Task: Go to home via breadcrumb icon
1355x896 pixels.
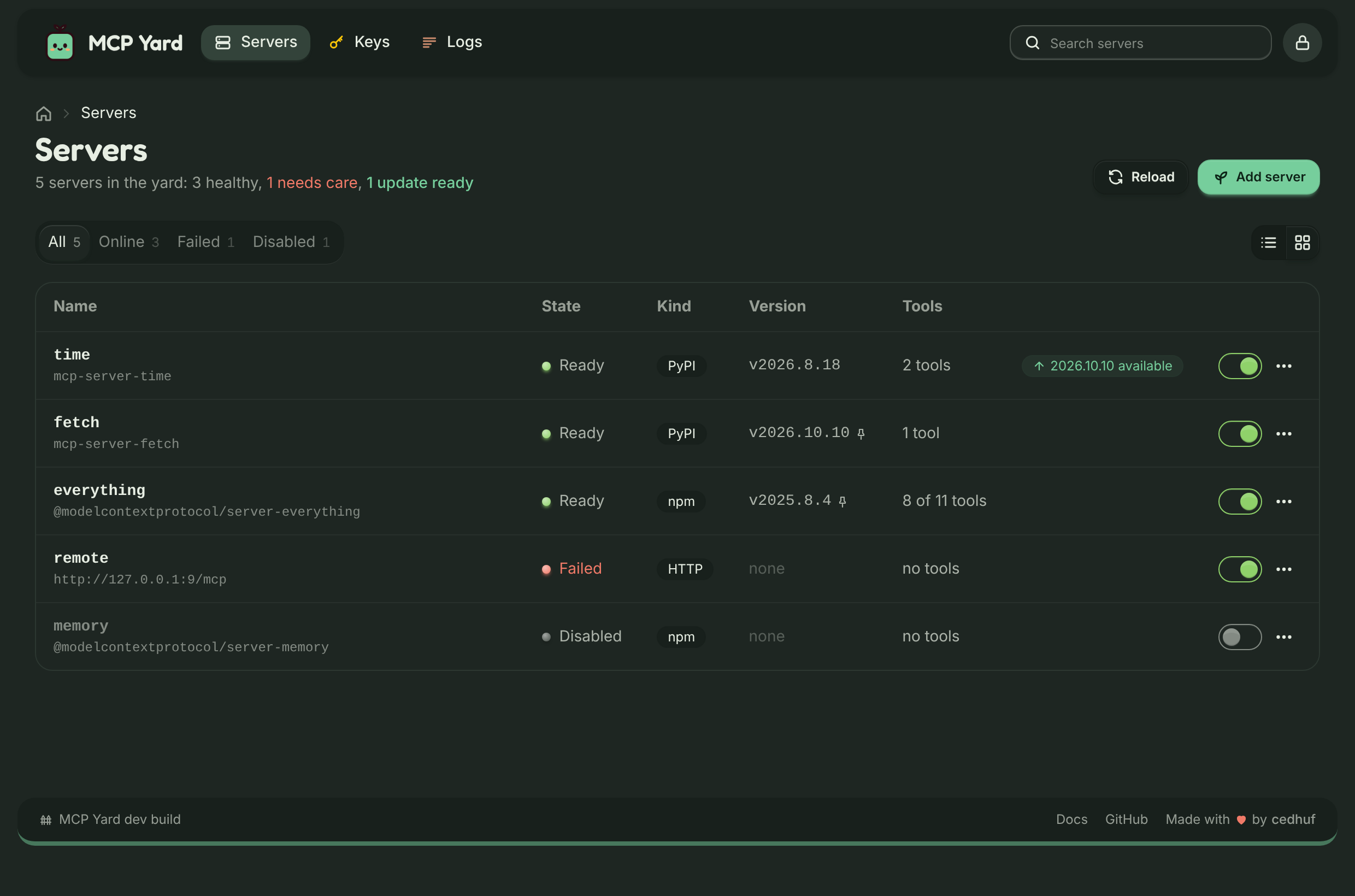Action: click(44, 113)
